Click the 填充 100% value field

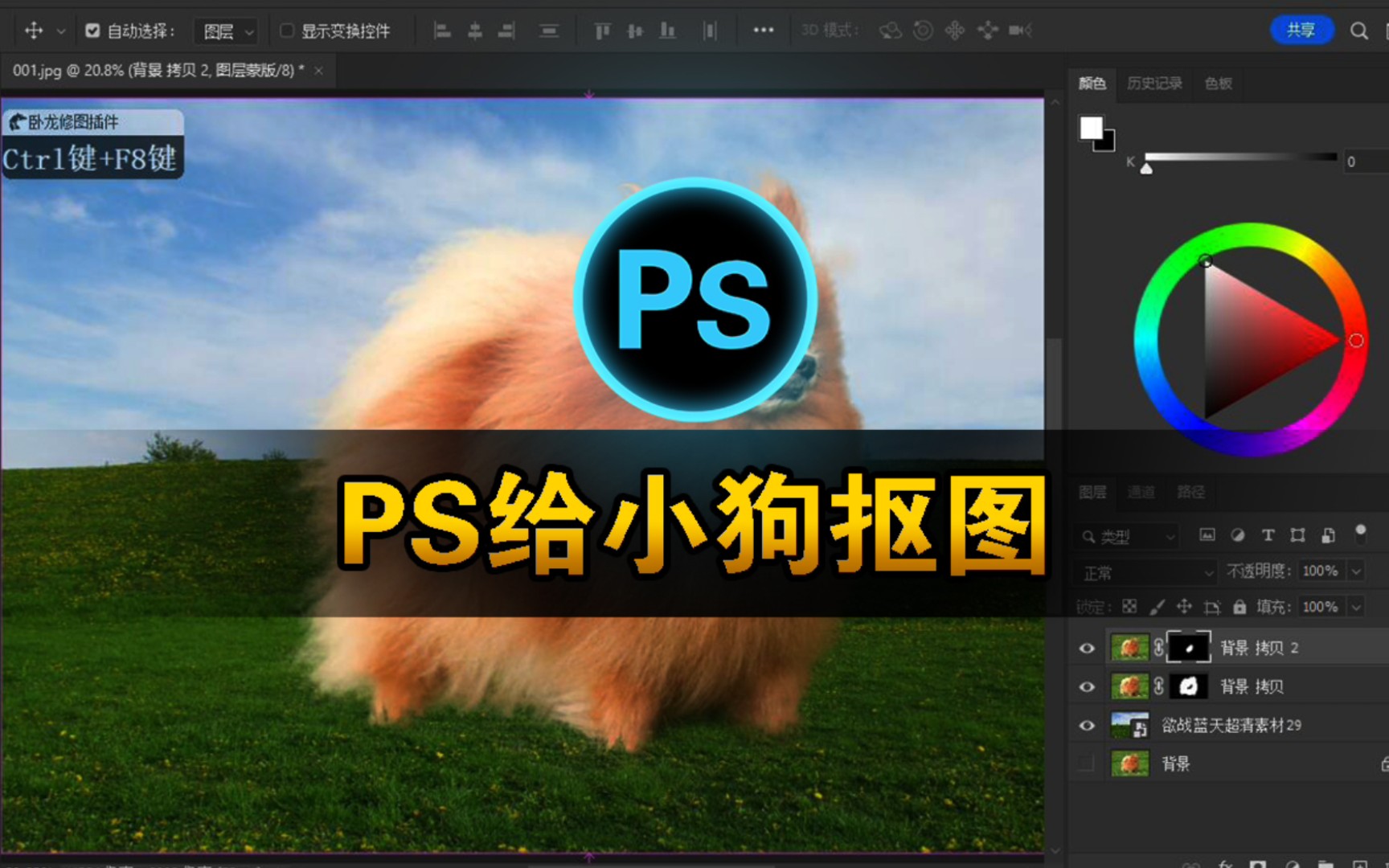[x=1321, y=607]
